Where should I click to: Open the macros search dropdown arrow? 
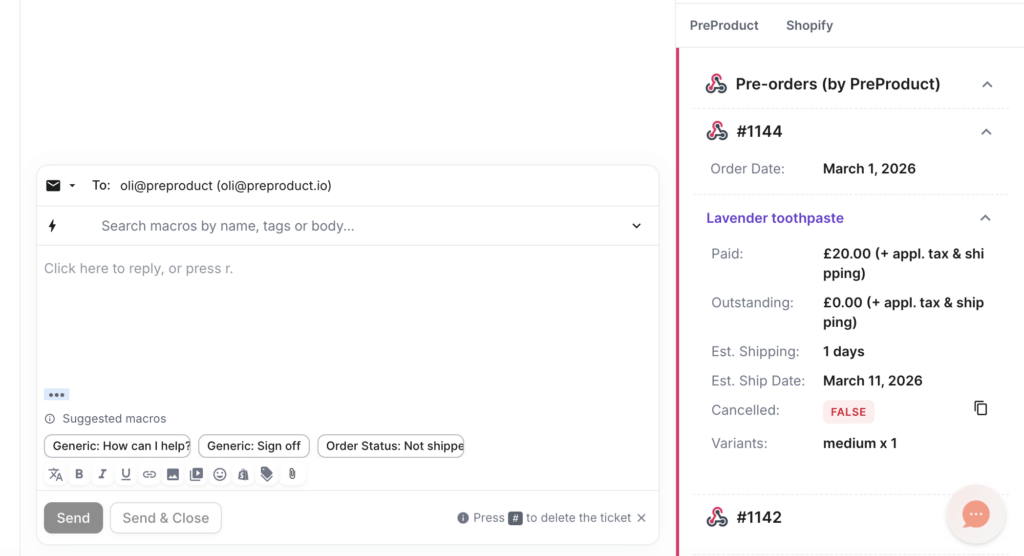637,226
